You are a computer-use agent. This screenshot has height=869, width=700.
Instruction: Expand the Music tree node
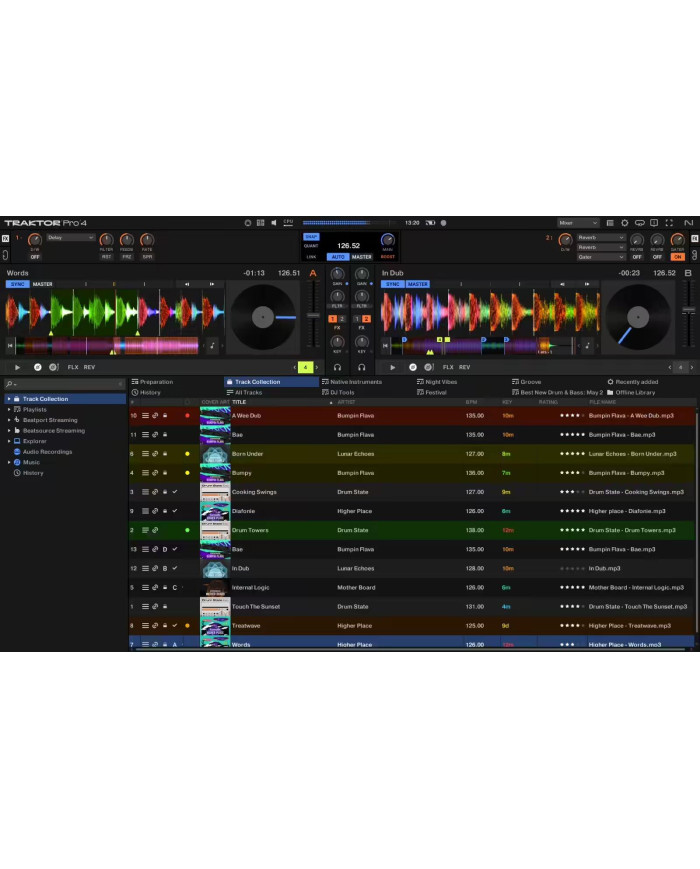(x=9, y=462)
